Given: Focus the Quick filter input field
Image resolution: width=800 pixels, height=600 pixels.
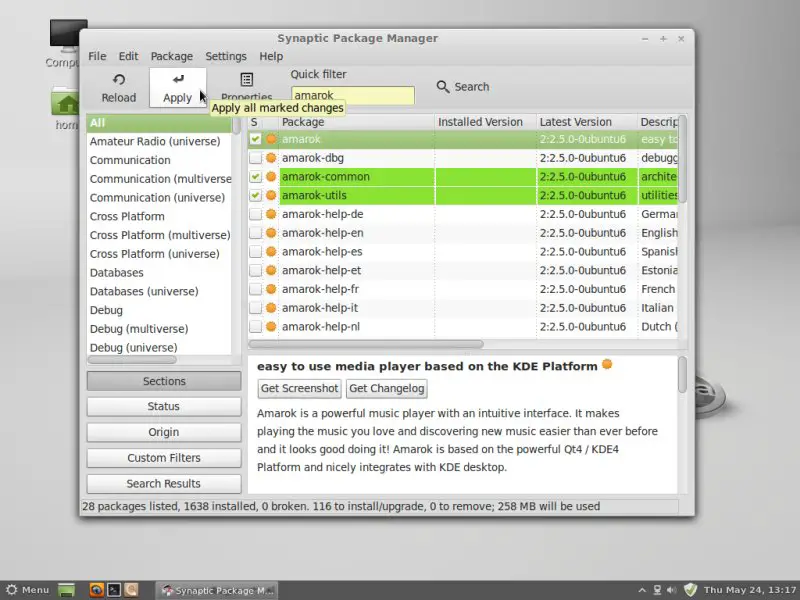Looking at the screenshot, I should (353, 95).
